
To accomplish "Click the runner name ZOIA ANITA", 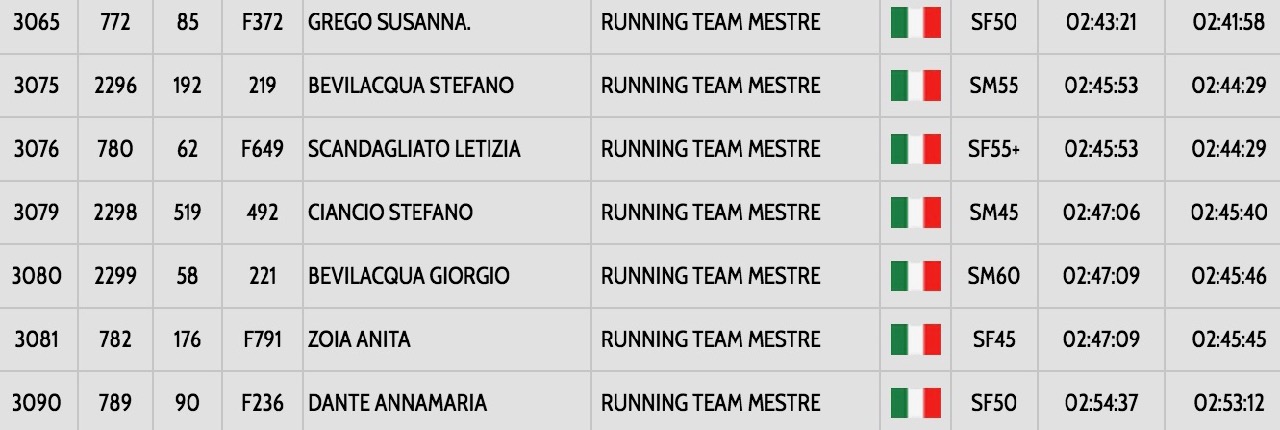I will pyautogui.click(x=359, y=340).
